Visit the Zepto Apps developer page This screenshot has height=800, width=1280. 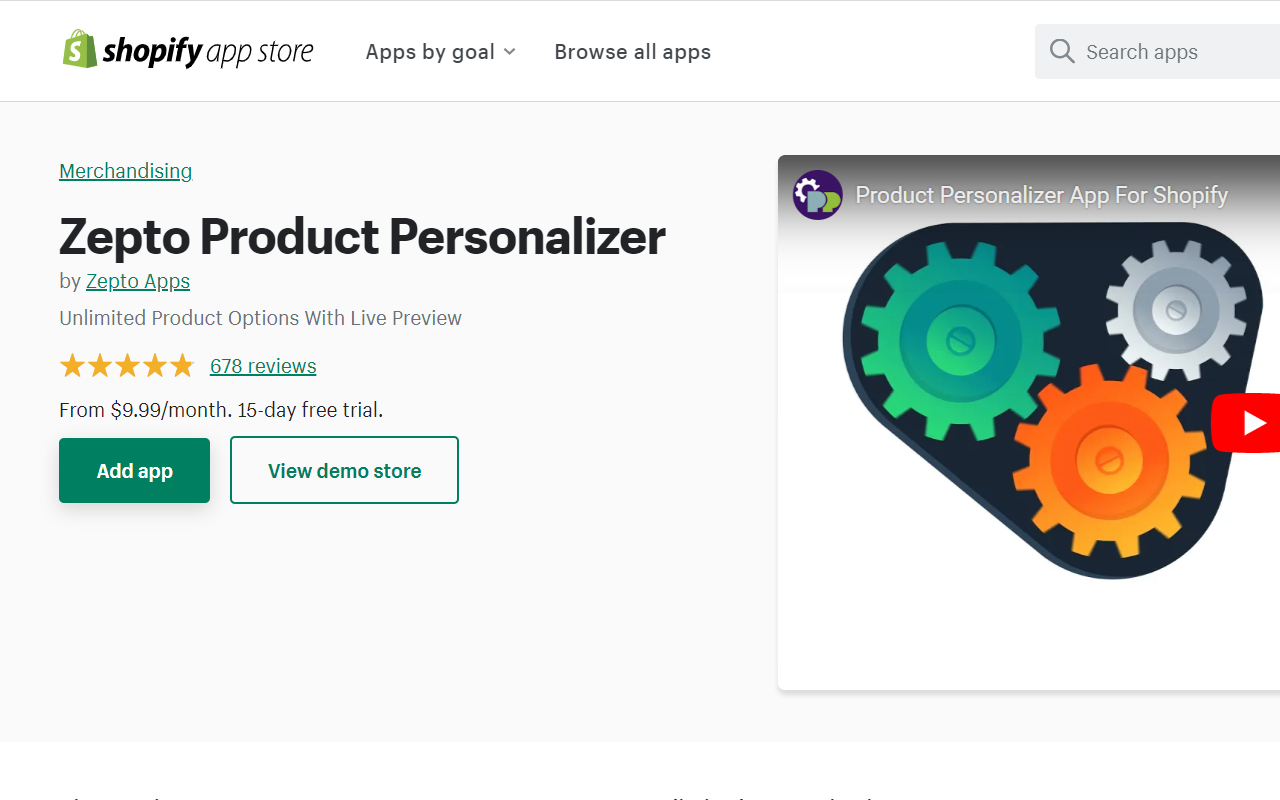tap(137, 281)
